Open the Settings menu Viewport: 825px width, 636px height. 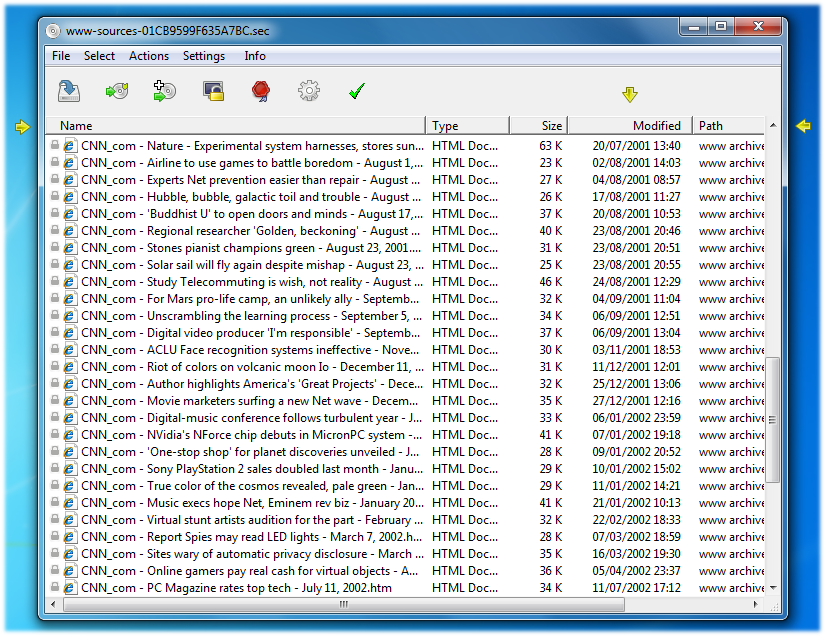coord(203,56)
